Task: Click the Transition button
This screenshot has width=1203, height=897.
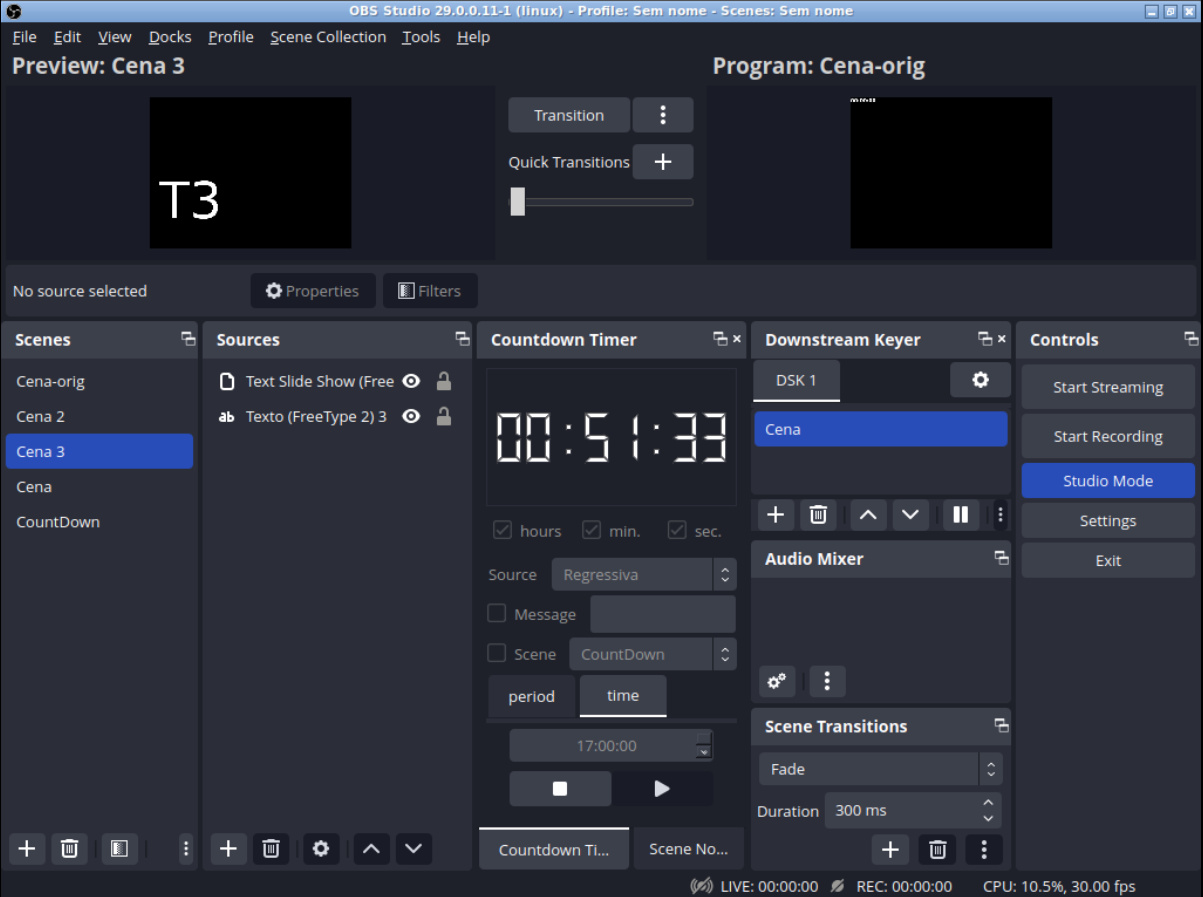Action: point(569,115)
